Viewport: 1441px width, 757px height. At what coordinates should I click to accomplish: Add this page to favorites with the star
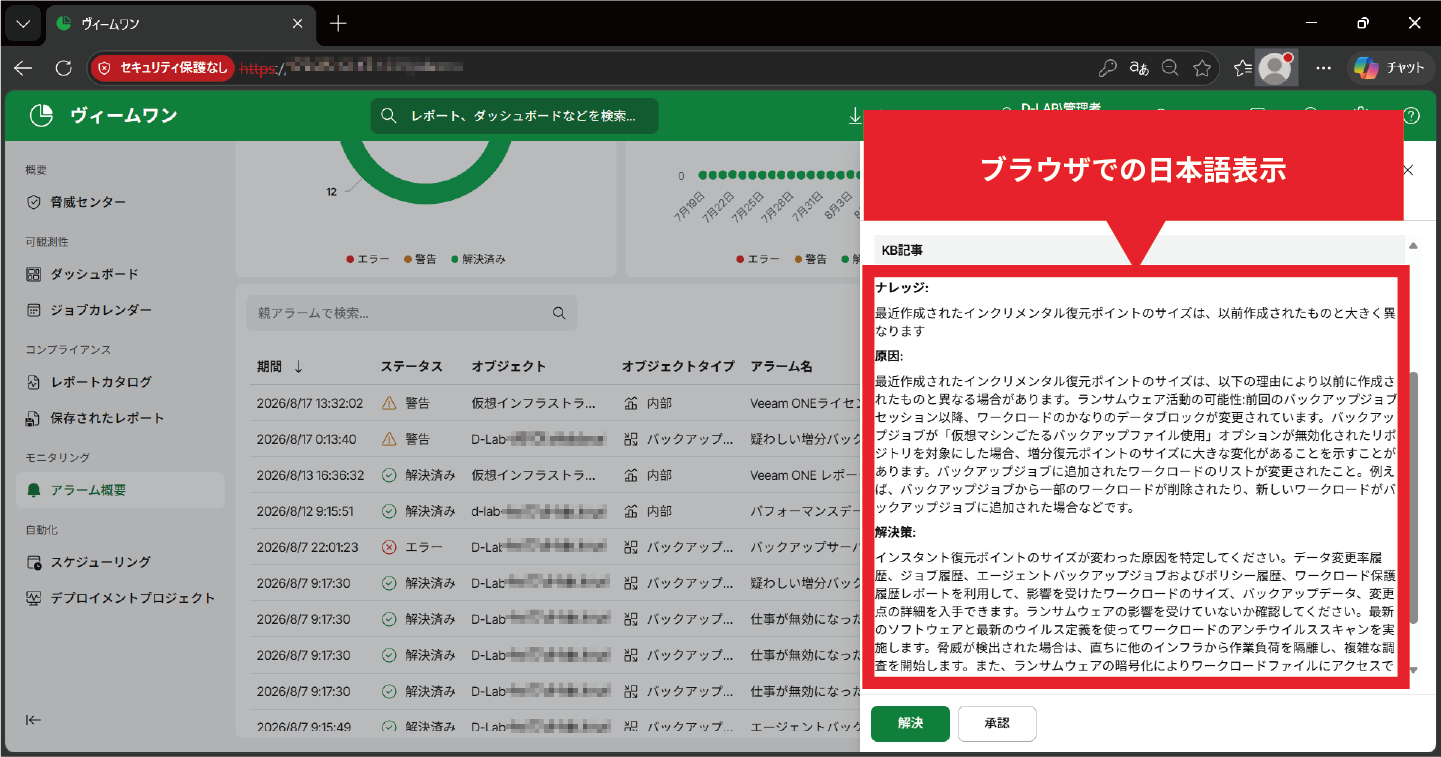(1202, 68)
